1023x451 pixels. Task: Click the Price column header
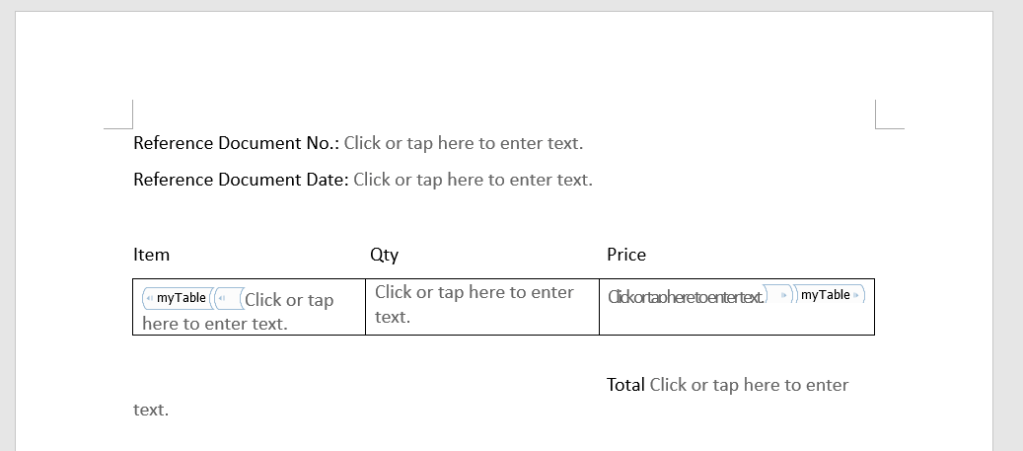(x=626, y=255)
